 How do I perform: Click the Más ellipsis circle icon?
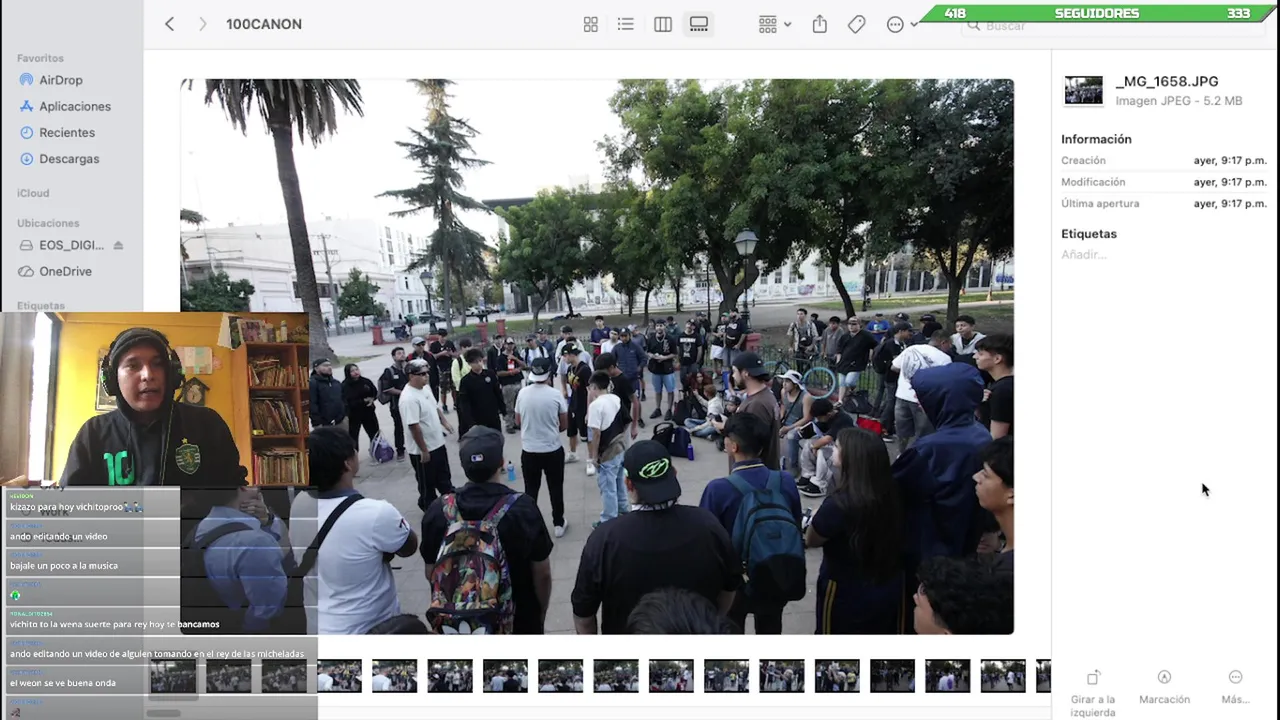tap(1235, 677)
